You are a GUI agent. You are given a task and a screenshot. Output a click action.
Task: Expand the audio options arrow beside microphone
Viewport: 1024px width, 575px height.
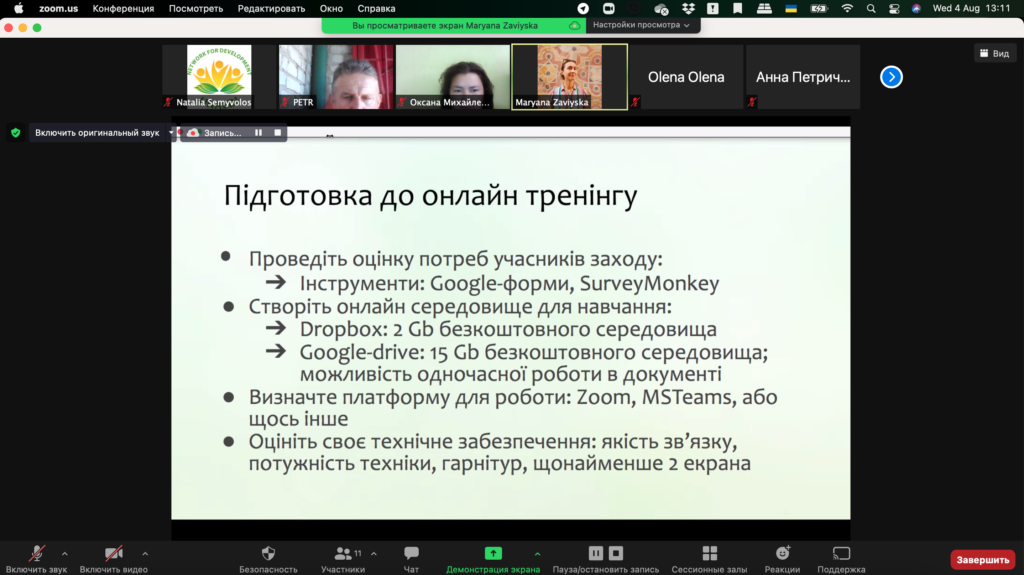(x=65, y=553)
